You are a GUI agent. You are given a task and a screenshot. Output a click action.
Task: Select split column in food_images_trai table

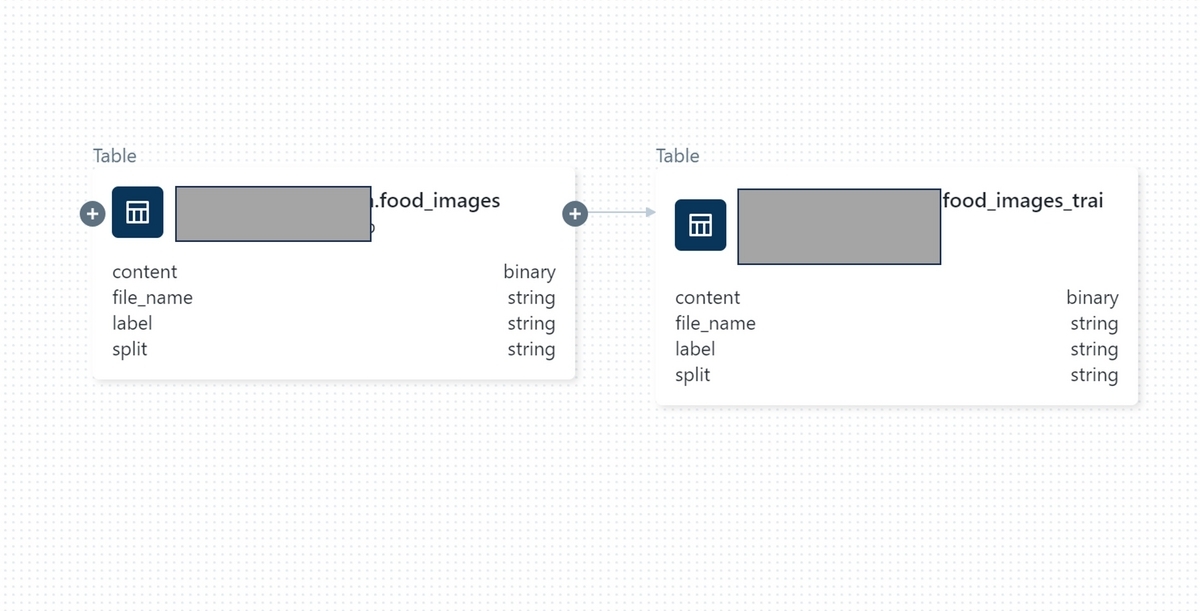coord(897,375)
